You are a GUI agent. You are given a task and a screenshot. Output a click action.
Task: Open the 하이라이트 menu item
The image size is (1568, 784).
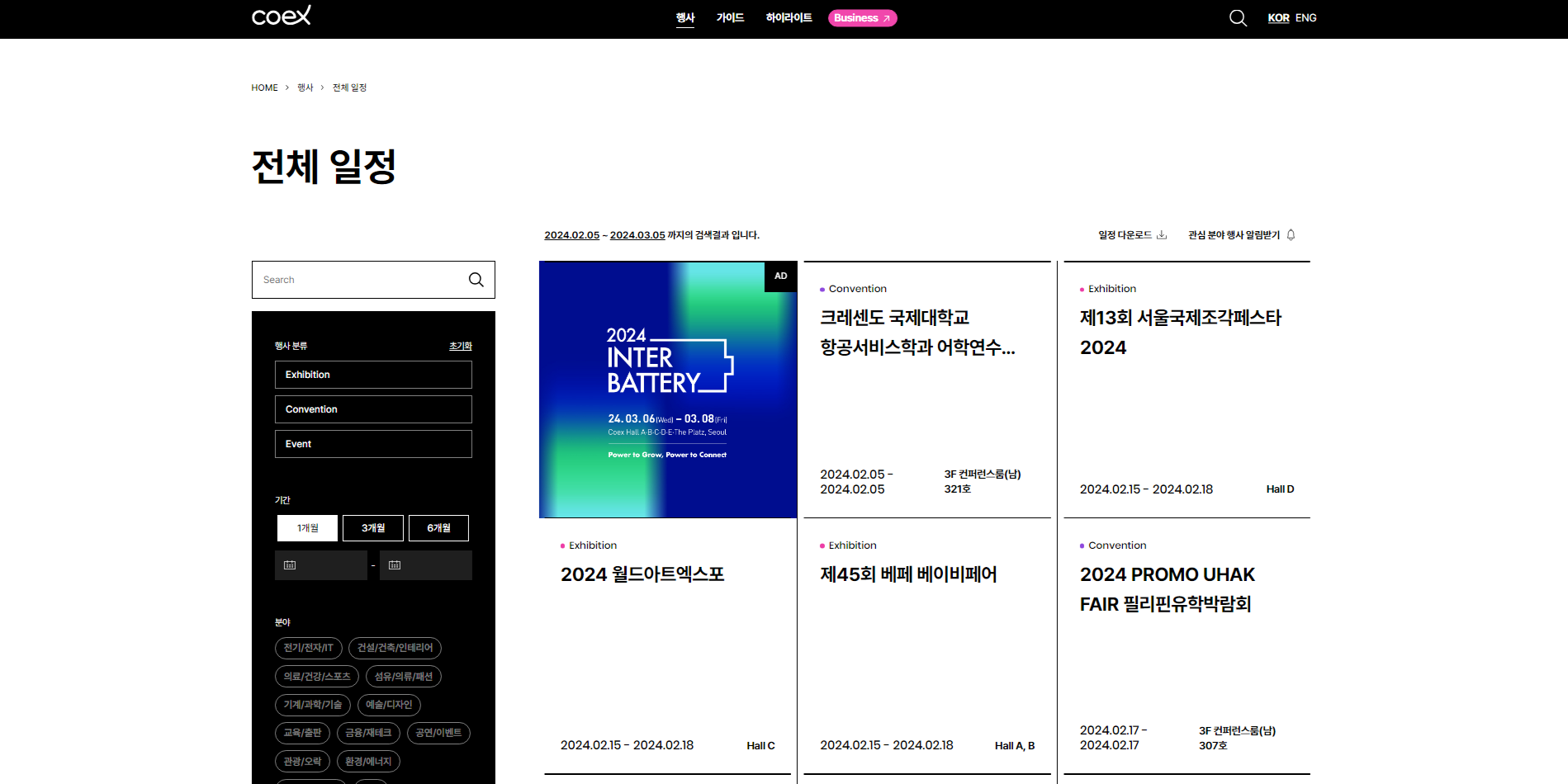tap(789, 18)
